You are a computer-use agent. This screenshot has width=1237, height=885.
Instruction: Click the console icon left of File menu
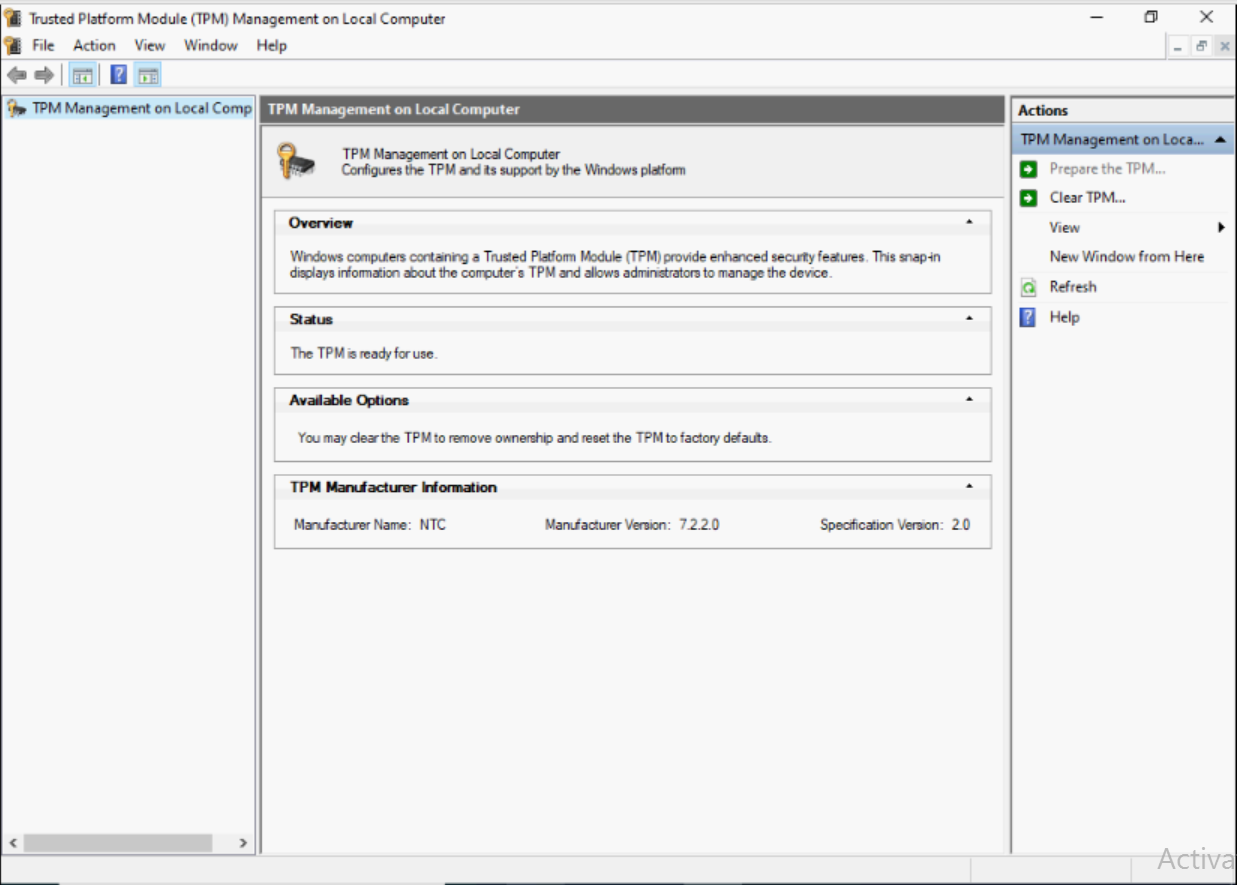(x=12, y=45)
